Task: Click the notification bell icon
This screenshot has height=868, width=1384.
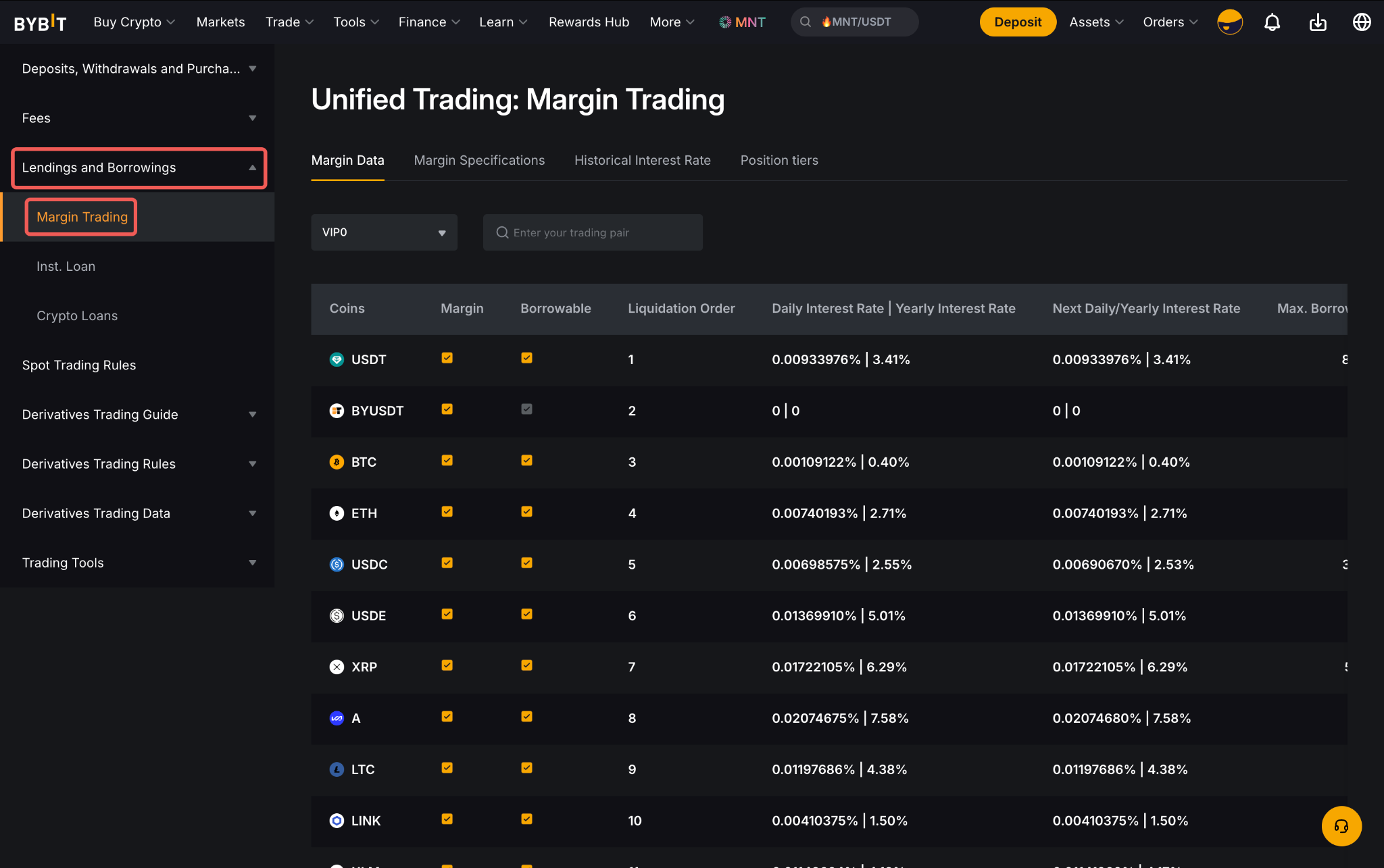Action: 1272,22
